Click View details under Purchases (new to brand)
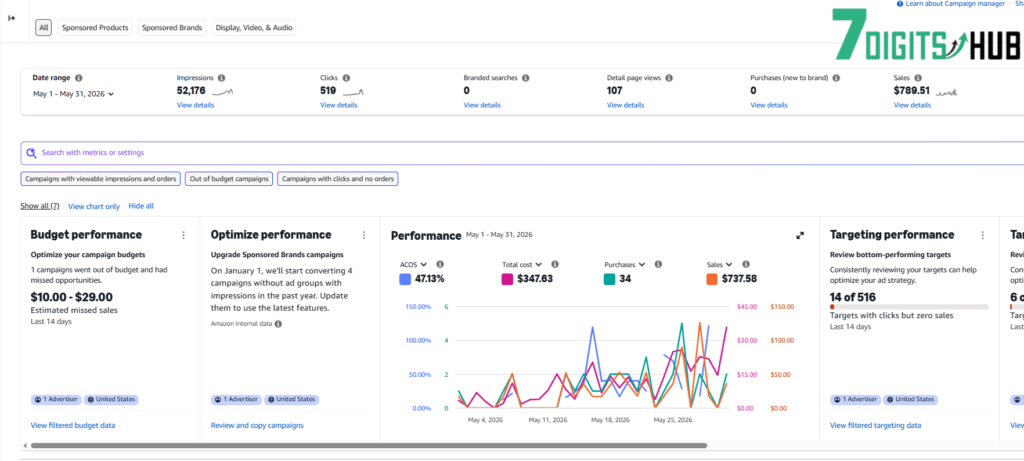 [769, 105]
